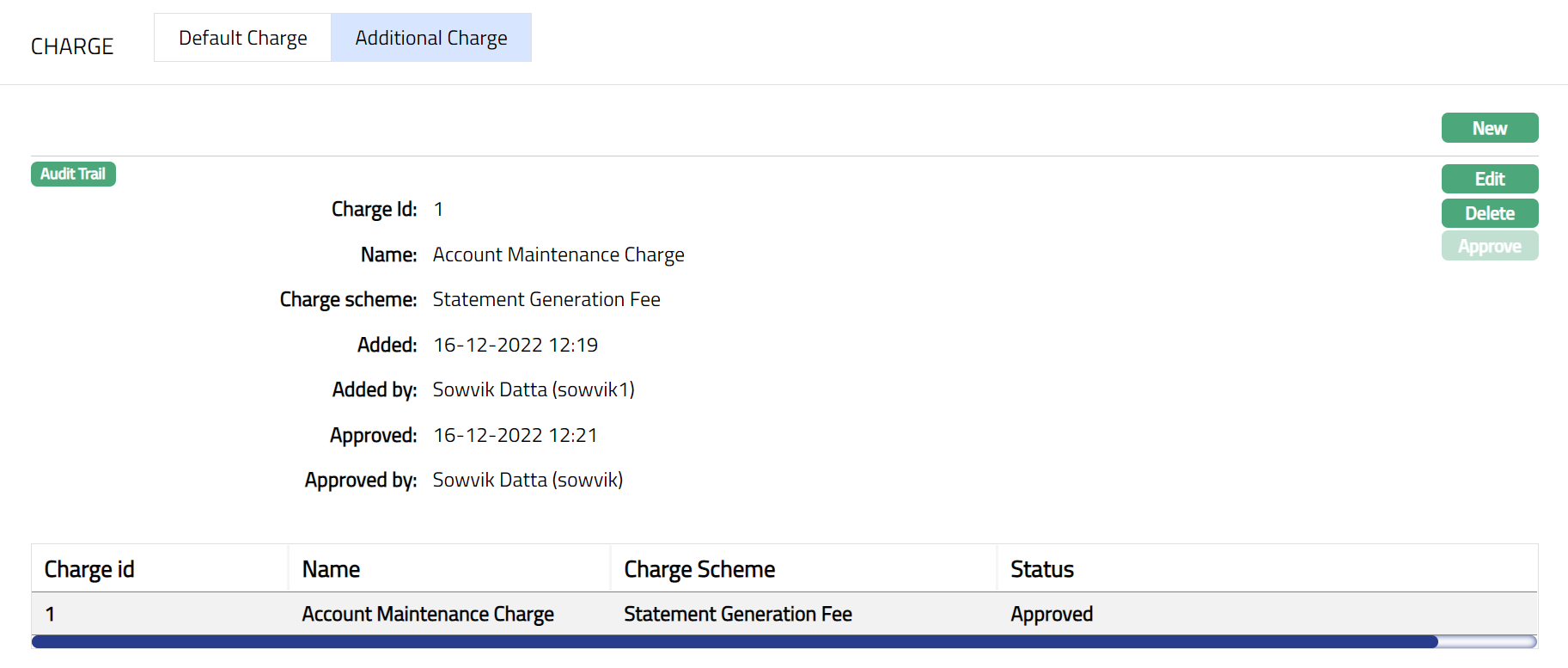
Task: Click the Added by value Sowvik Datta (sowvik1)
Action: pos(534,389)
